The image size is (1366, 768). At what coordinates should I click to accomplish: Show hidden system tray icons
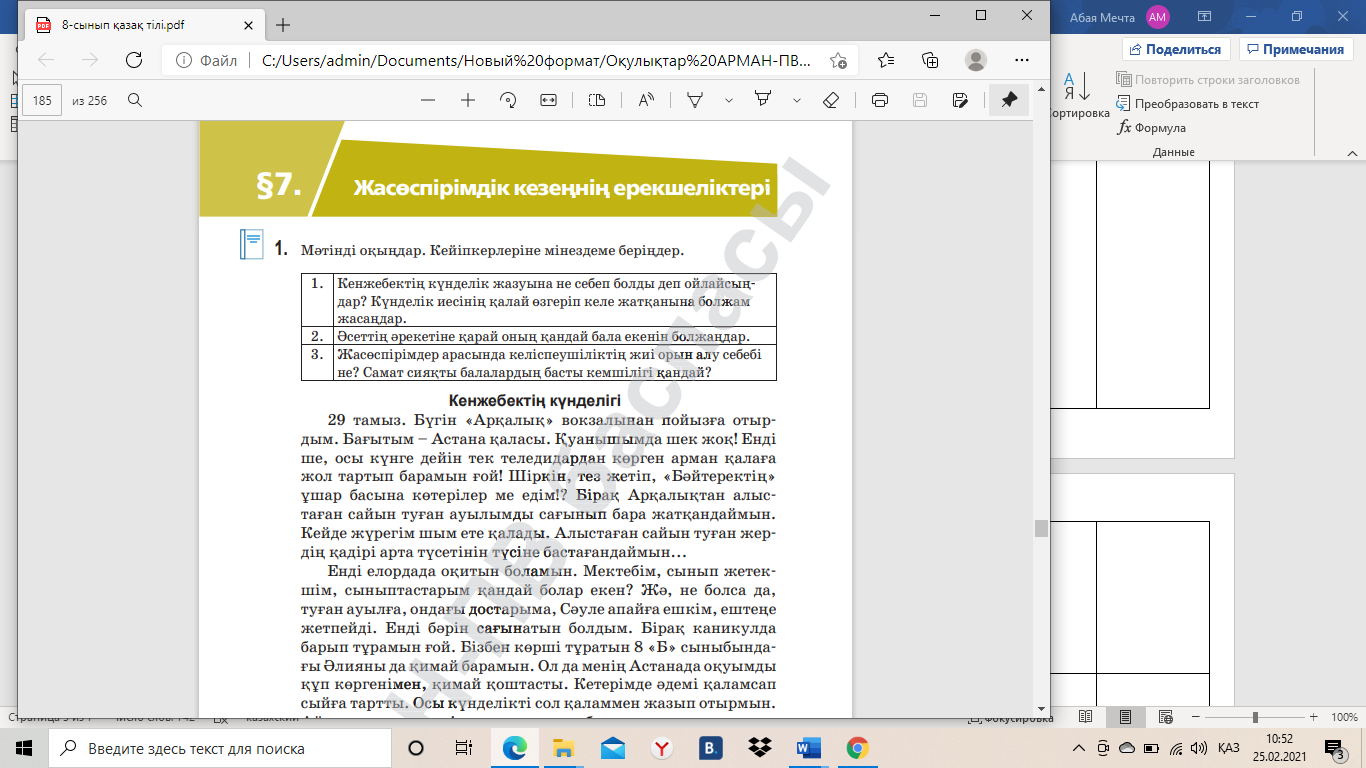tap(1079, 748)
